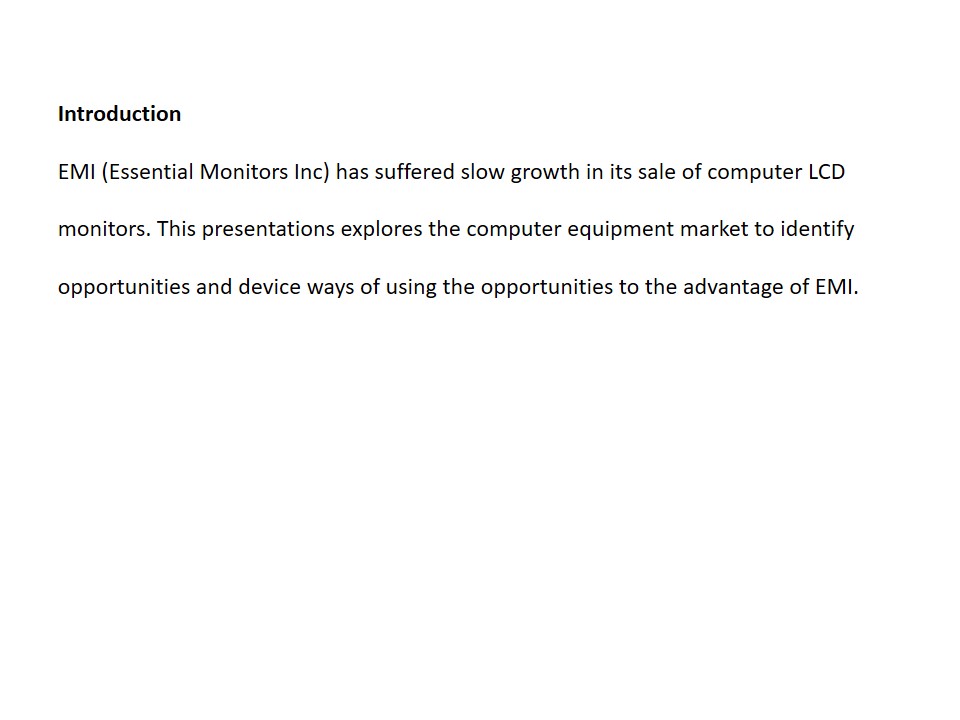Viewport: 960px width, 720px height.
Task: Click the Introduction heading
Action: point(119,114)
